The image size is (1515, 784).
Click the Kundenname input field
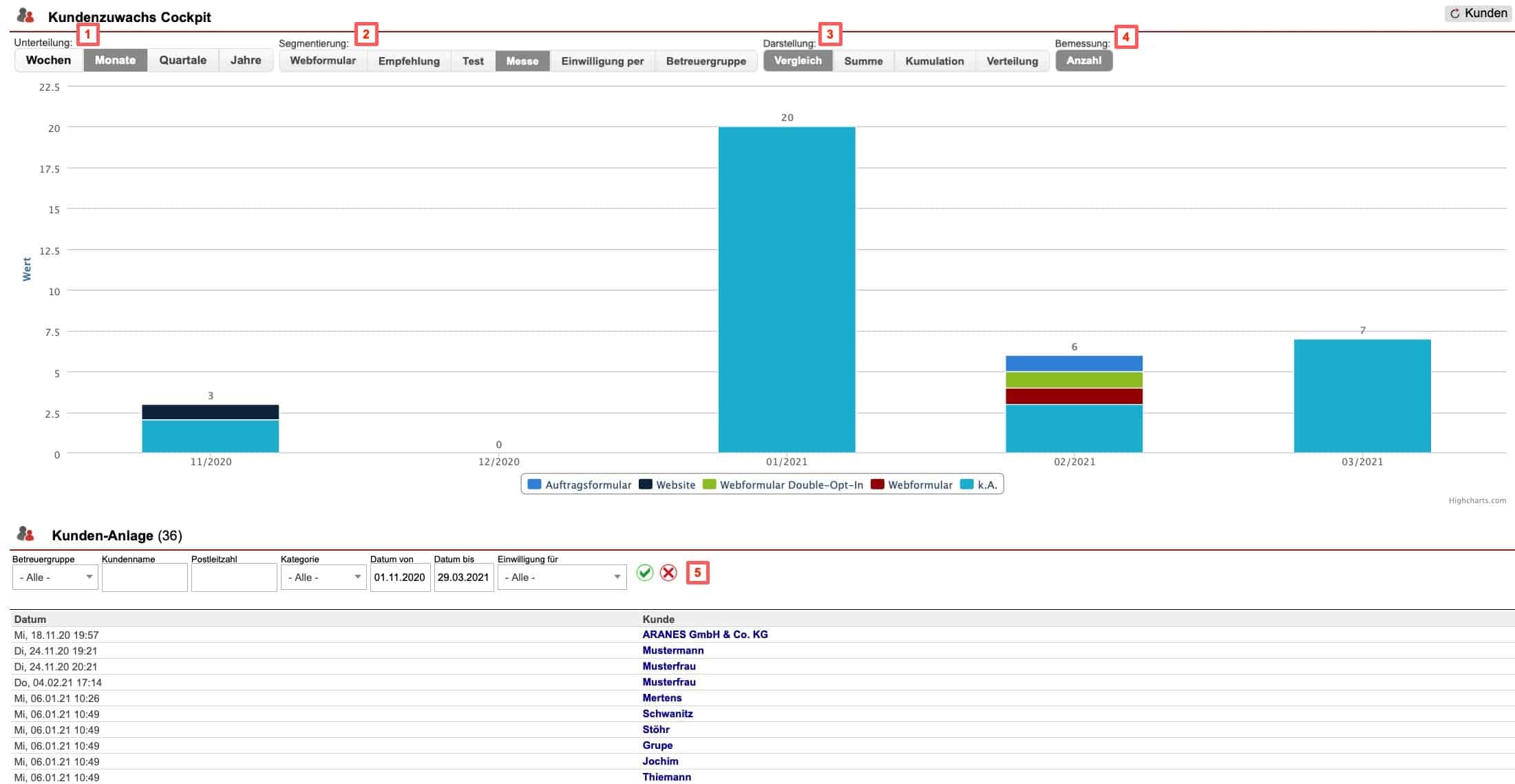145,578
